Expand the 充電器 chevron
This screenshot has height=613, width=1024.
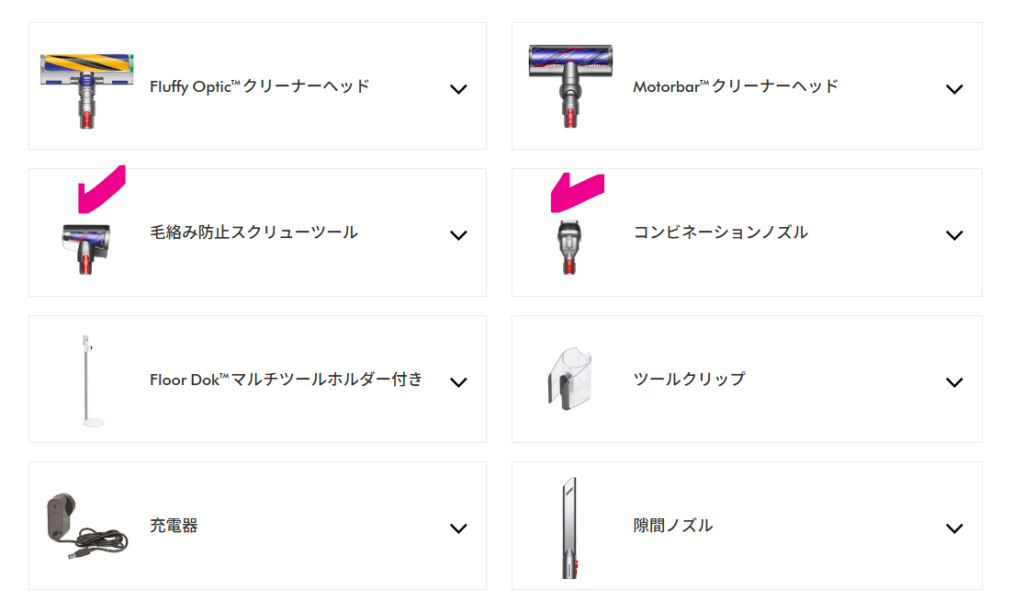click(458, 529)
